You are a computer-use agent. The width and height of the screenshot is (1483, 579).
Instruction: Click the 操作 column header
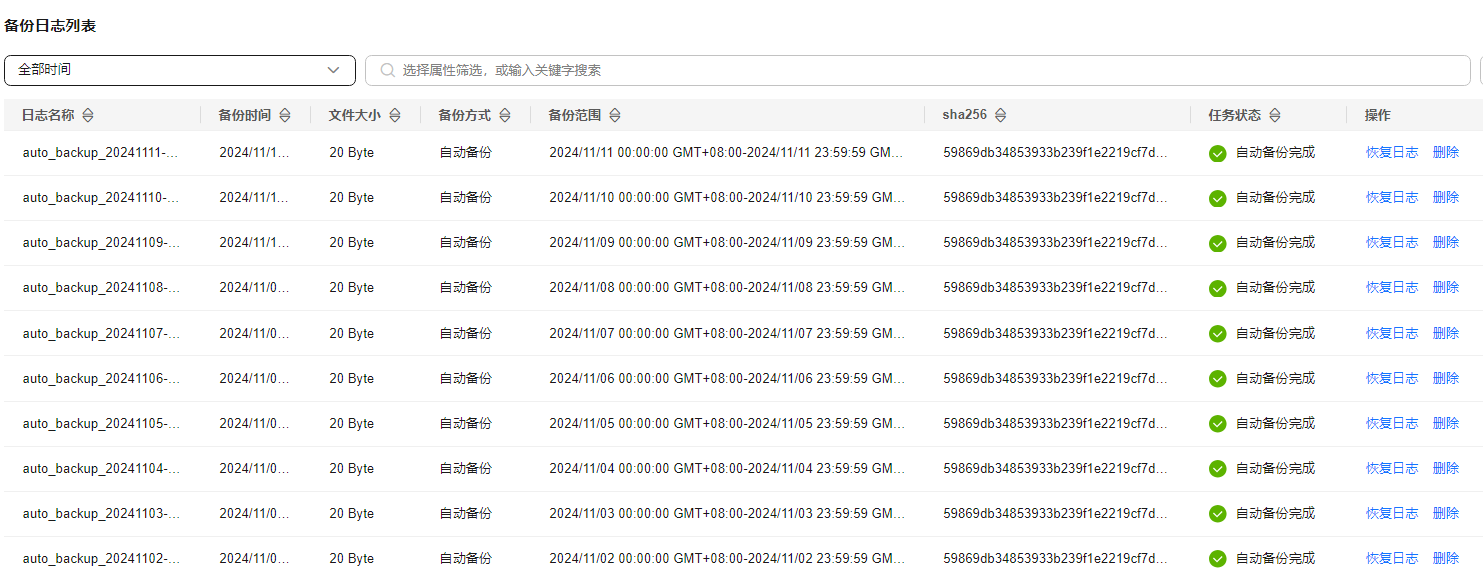tap(1378, 115)
